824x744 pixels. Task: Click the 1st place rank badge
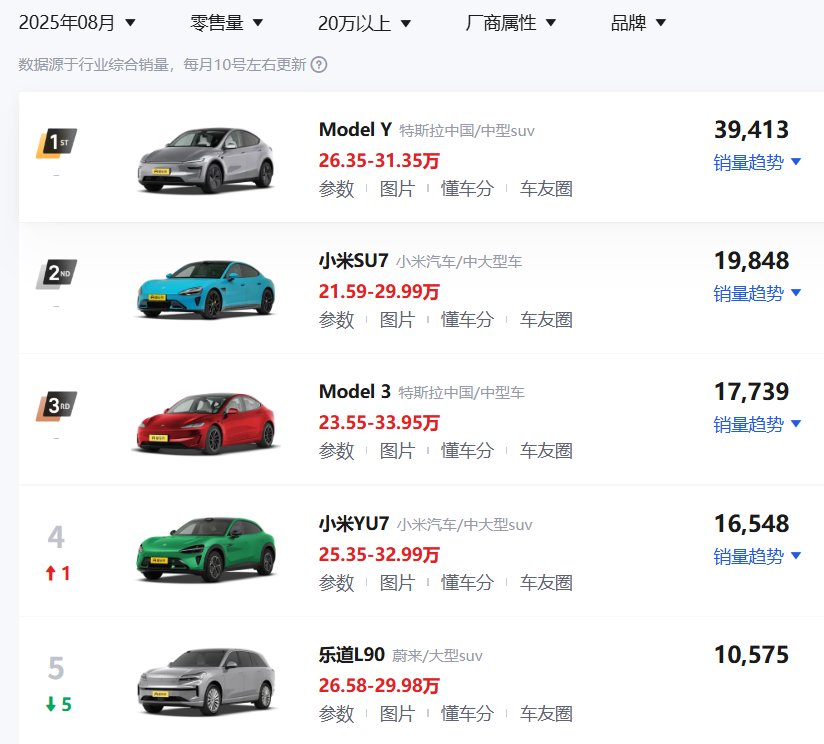[56, 143]
